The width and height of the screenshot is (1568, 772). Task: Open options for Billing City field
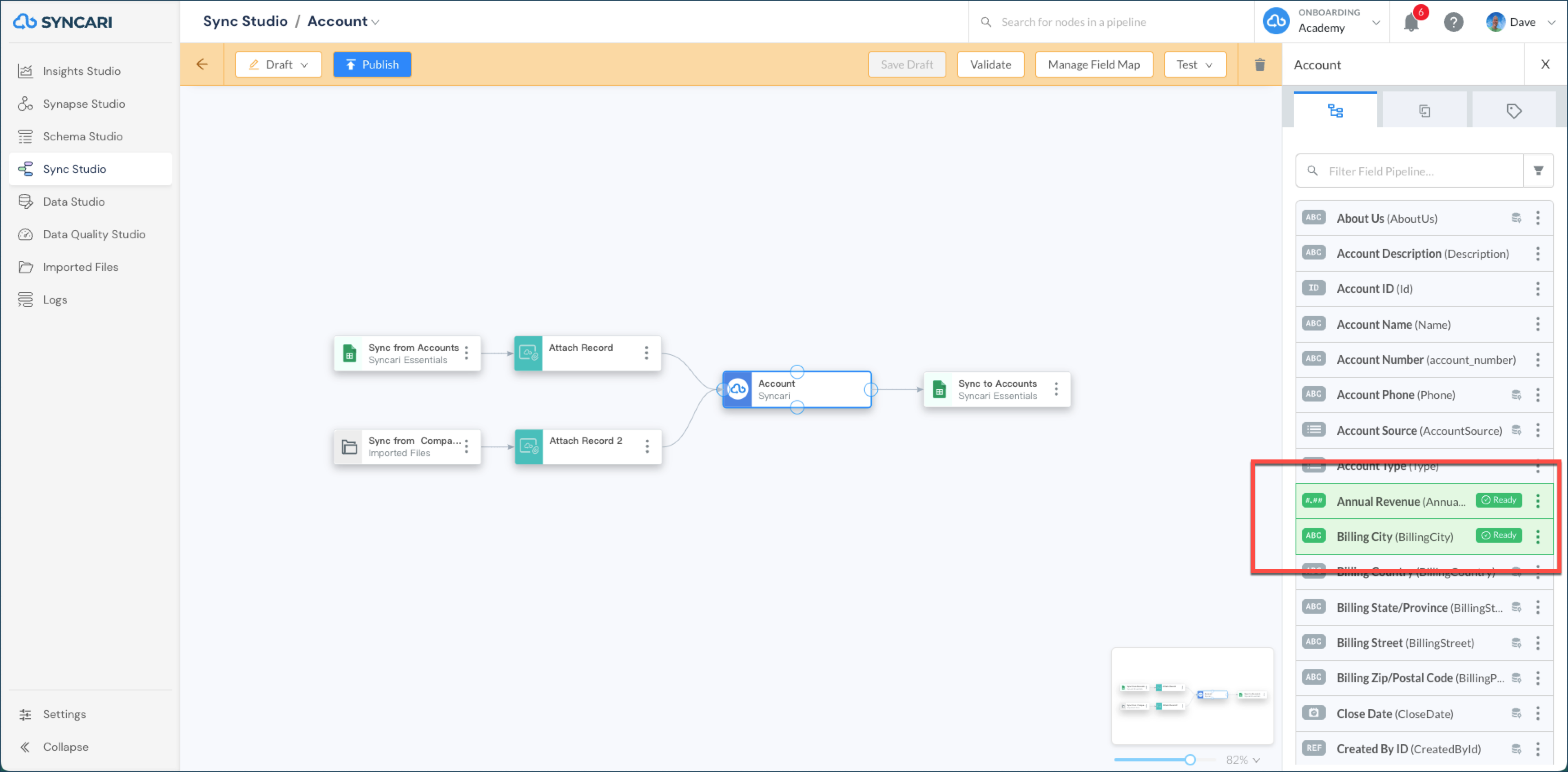point(1537,537)
